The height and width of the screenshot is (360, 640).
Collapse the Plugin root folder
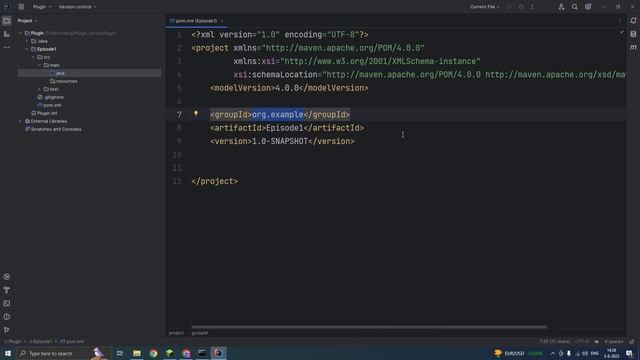click(x=20, y=33)
